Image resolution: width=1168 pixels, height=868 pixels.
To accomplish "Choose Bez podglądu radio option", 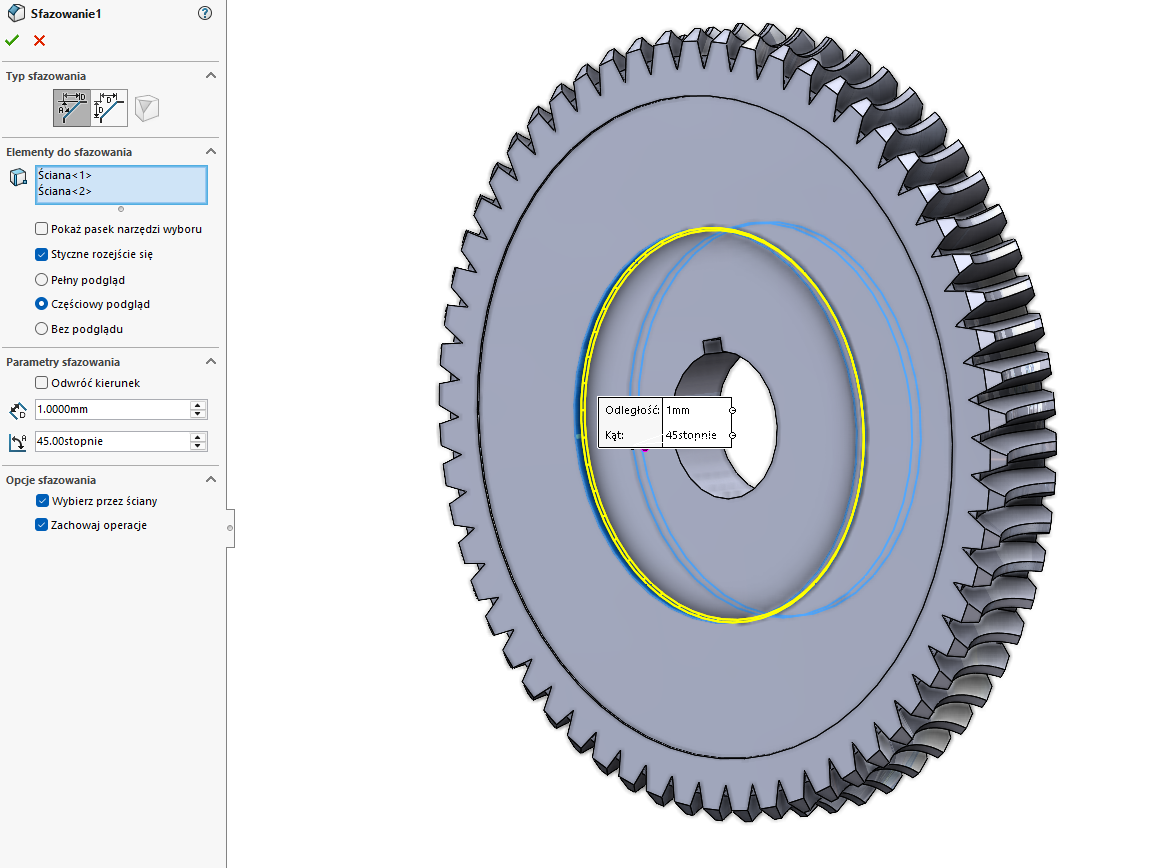I will point(42,329).
